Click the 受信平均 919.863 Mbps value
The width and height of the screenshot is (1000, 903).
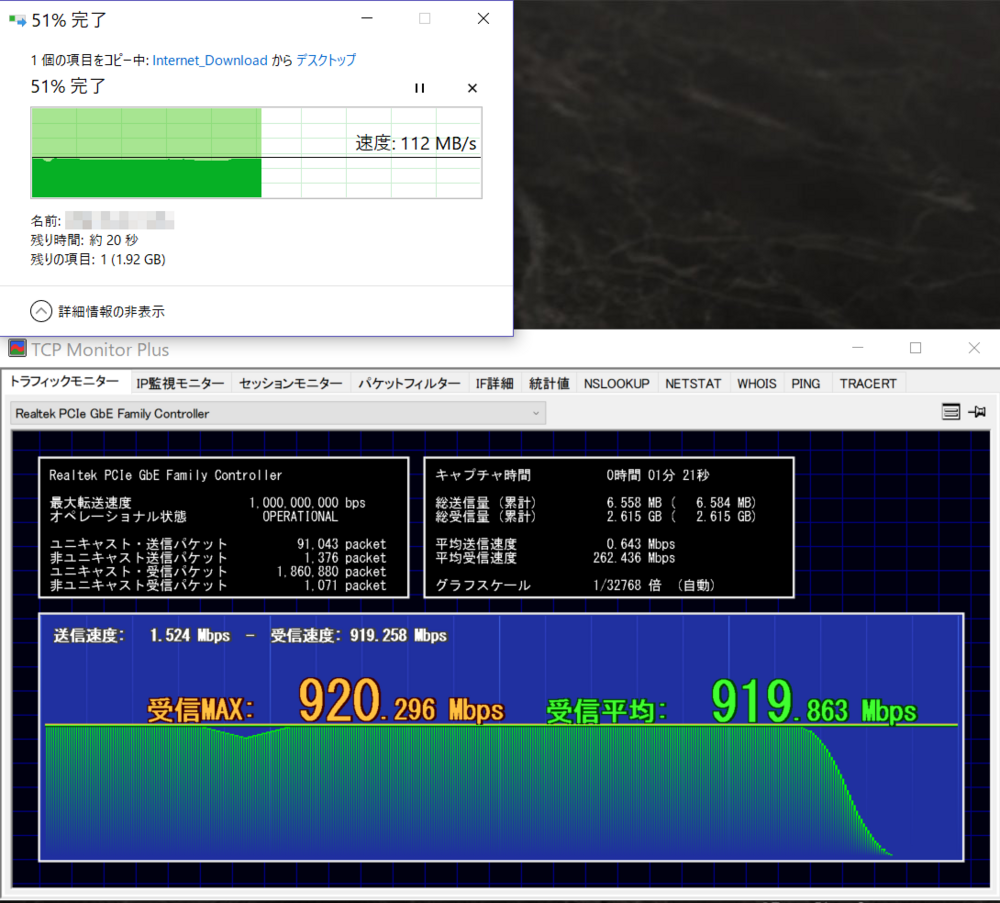point(813,701)
